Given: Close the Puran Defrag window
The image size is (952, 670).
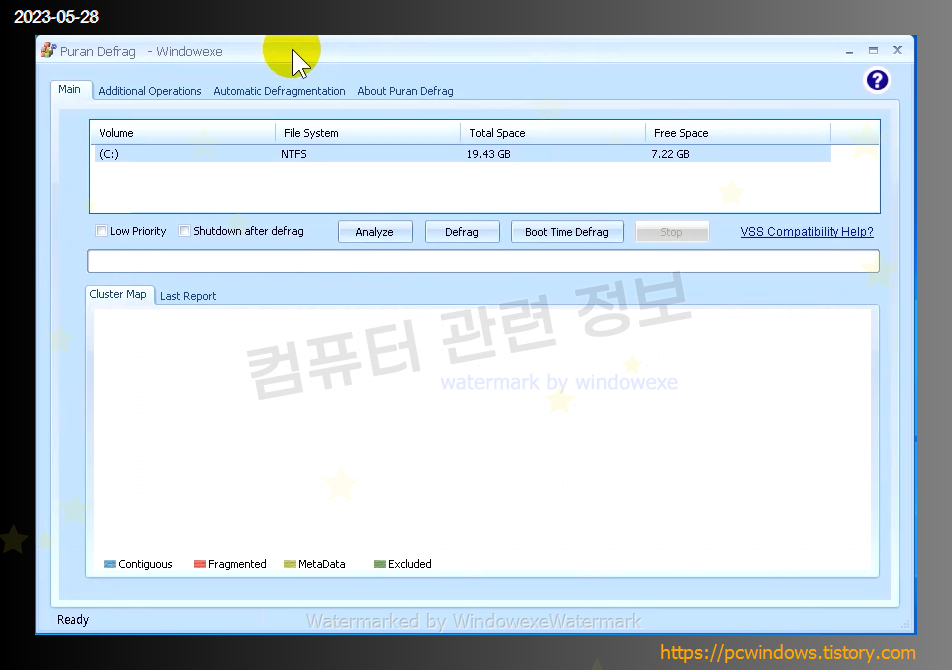Looking at the screenshot, I should 897,50.
